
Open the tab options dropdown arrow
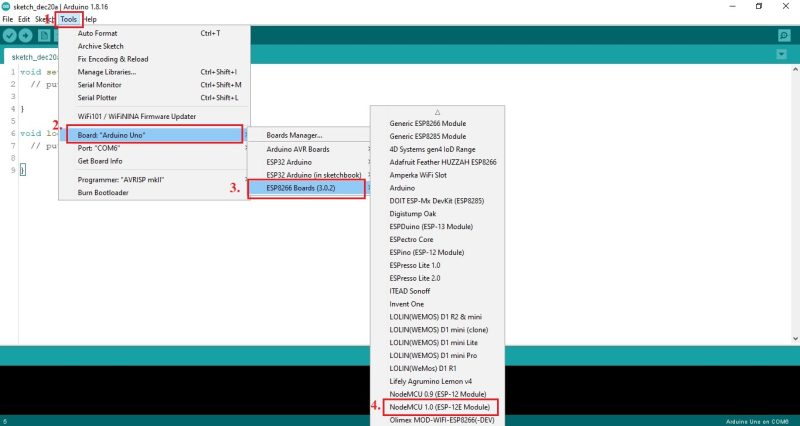pyautogui.click(x=784, y=57)
